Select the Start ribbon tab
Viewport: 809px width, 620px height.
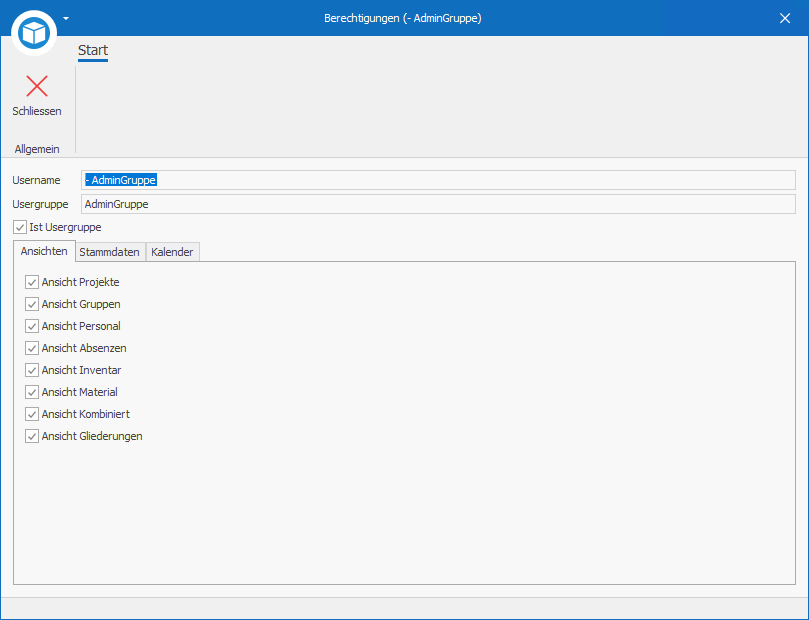coord(93,51)
